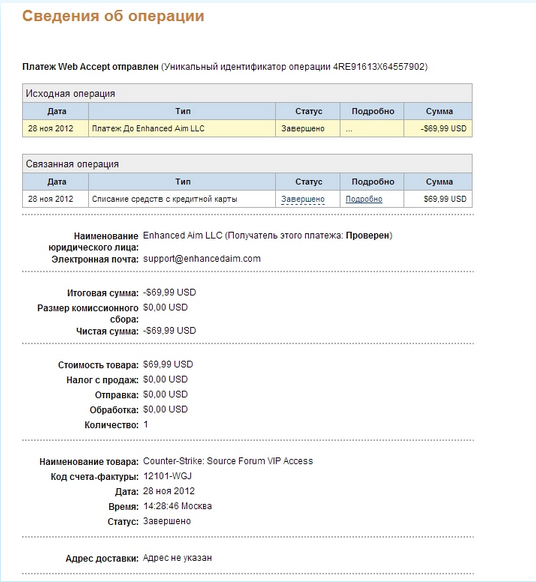Click the 'Наименование товара:' label
Screen dimensions: 536x582
click(x=89, y=462)
